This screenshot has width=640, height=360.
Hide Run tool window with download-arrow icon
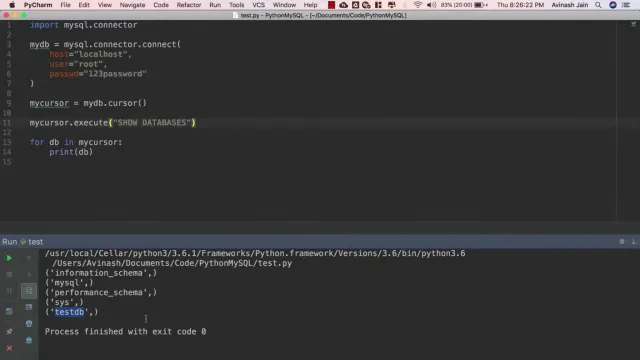(633, 242)
